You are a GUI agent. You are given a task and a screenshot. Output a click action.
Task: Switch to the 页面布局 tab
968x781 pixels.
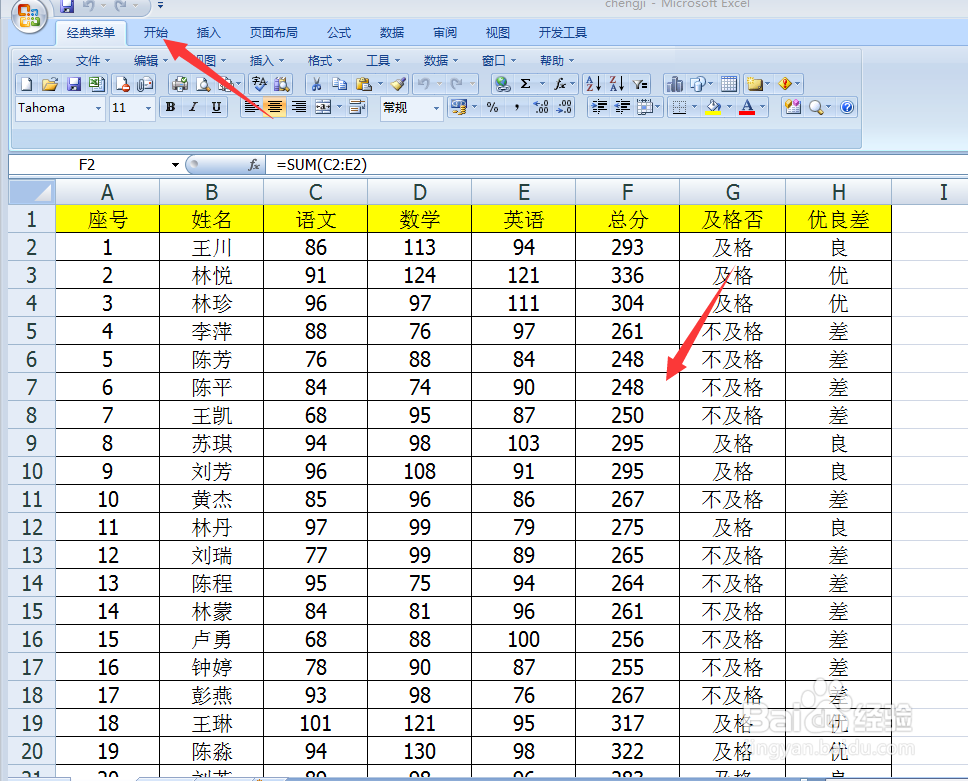point(273,33)
